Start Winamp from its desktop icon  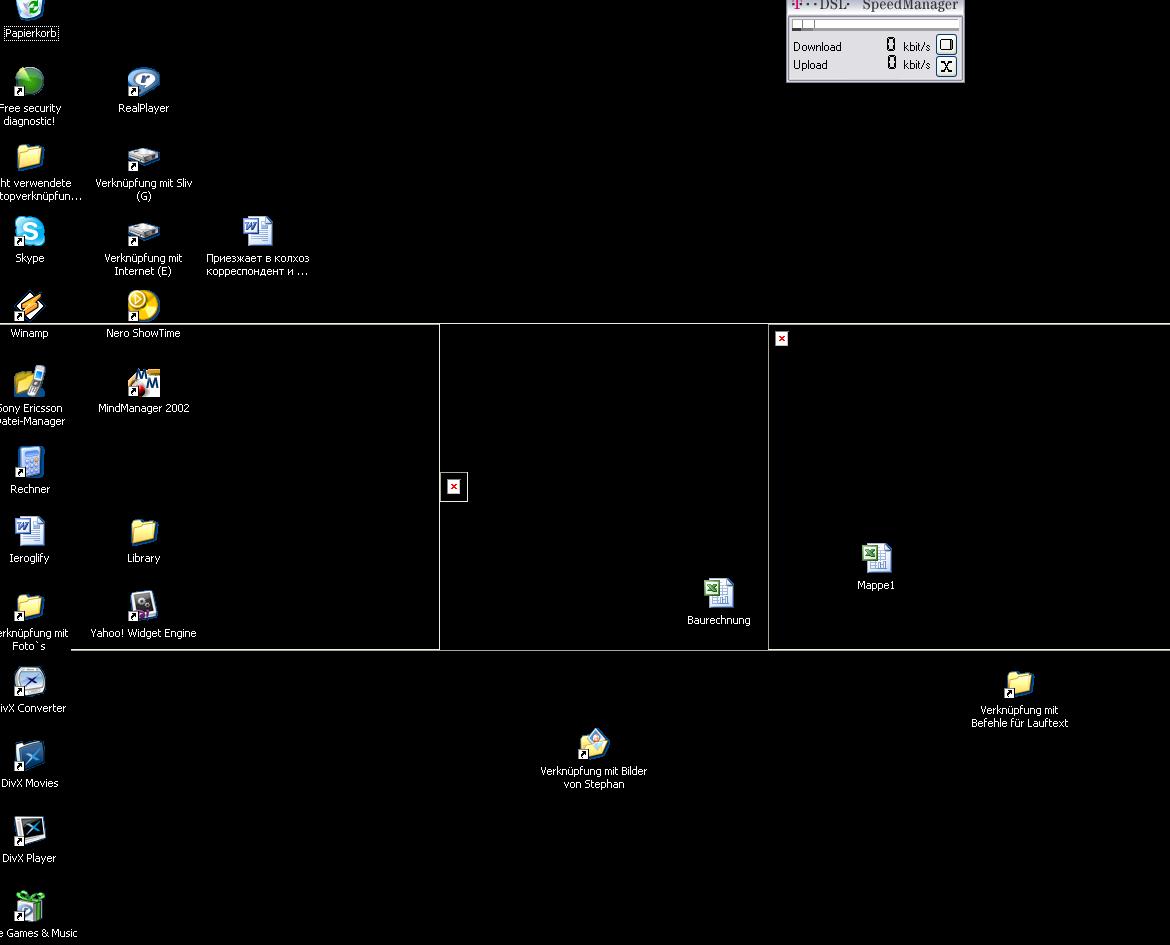click(29, 307)
